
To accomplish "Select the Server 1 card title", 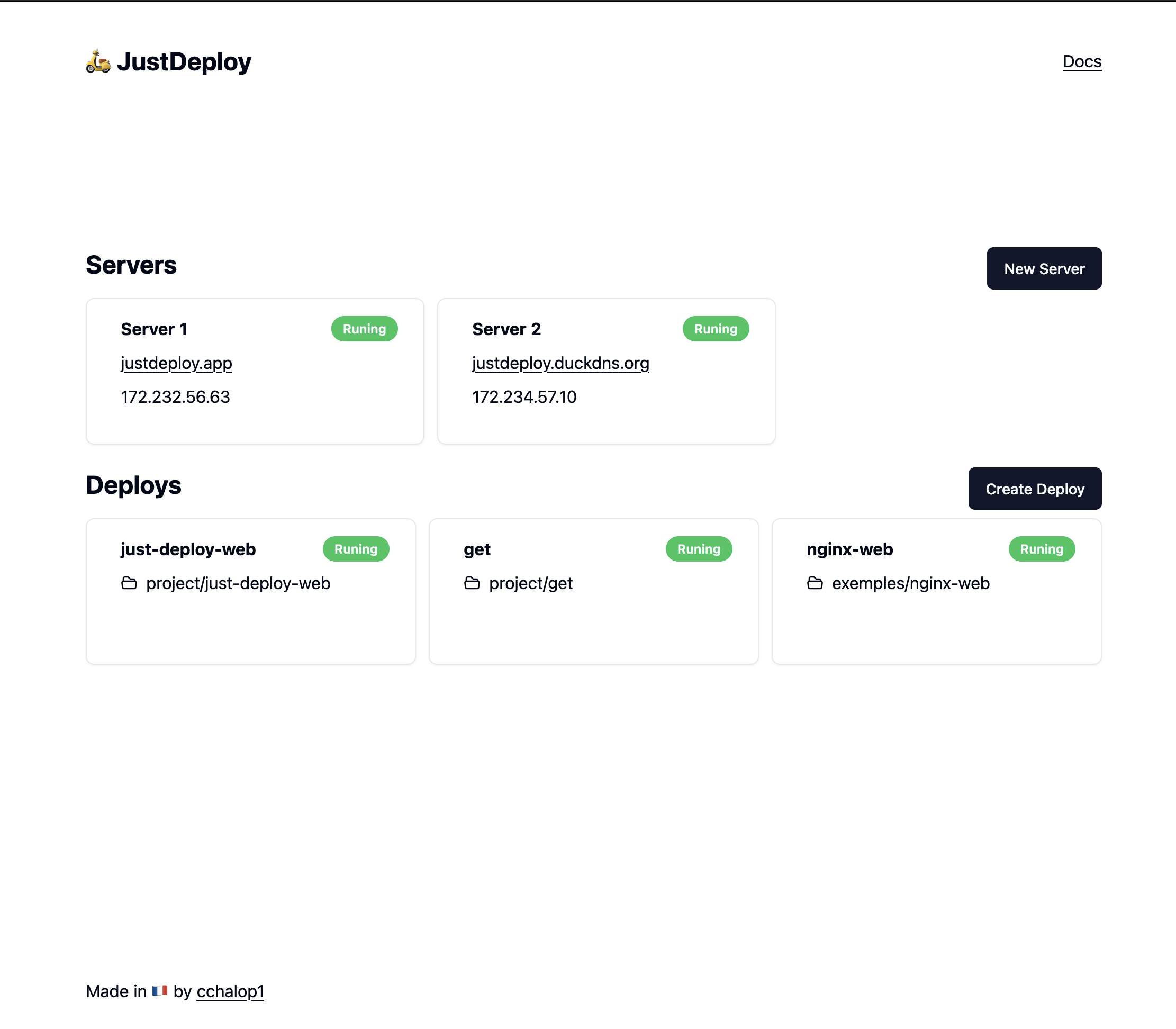I will tap(154, 329).
